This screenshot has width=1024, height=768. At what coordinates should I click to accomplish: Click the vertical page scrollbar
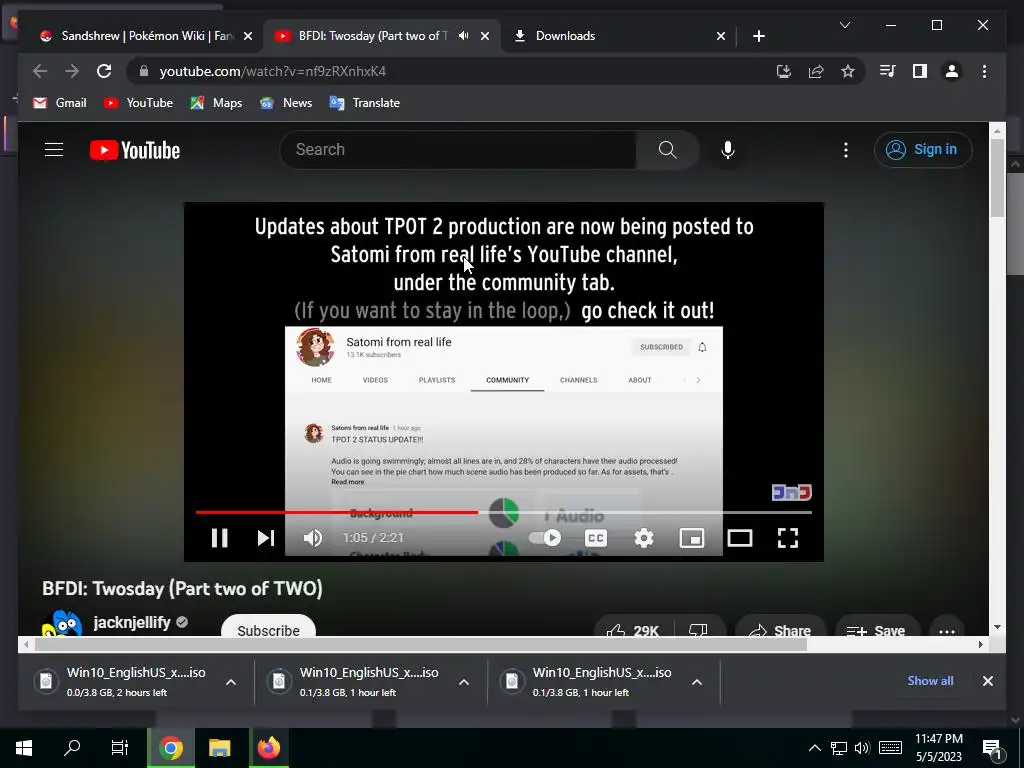point(997,178)
